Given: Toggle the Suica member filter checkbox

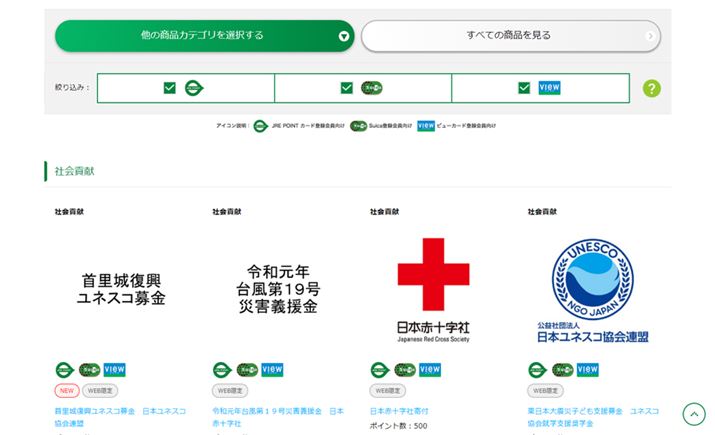Looking at the screenshot, I should pyautogui.click(x=347, y=88).
